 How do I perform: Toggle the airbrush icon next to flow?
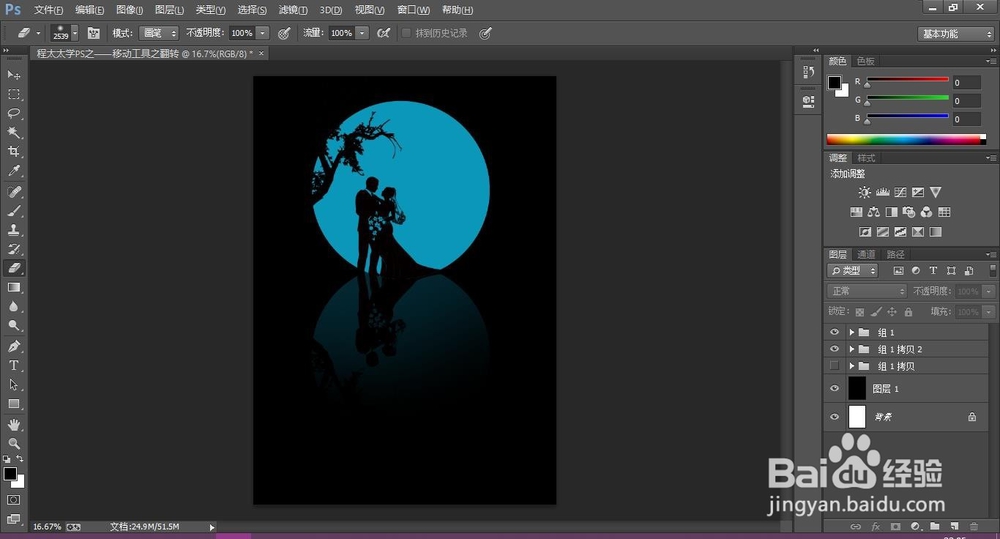382,33
